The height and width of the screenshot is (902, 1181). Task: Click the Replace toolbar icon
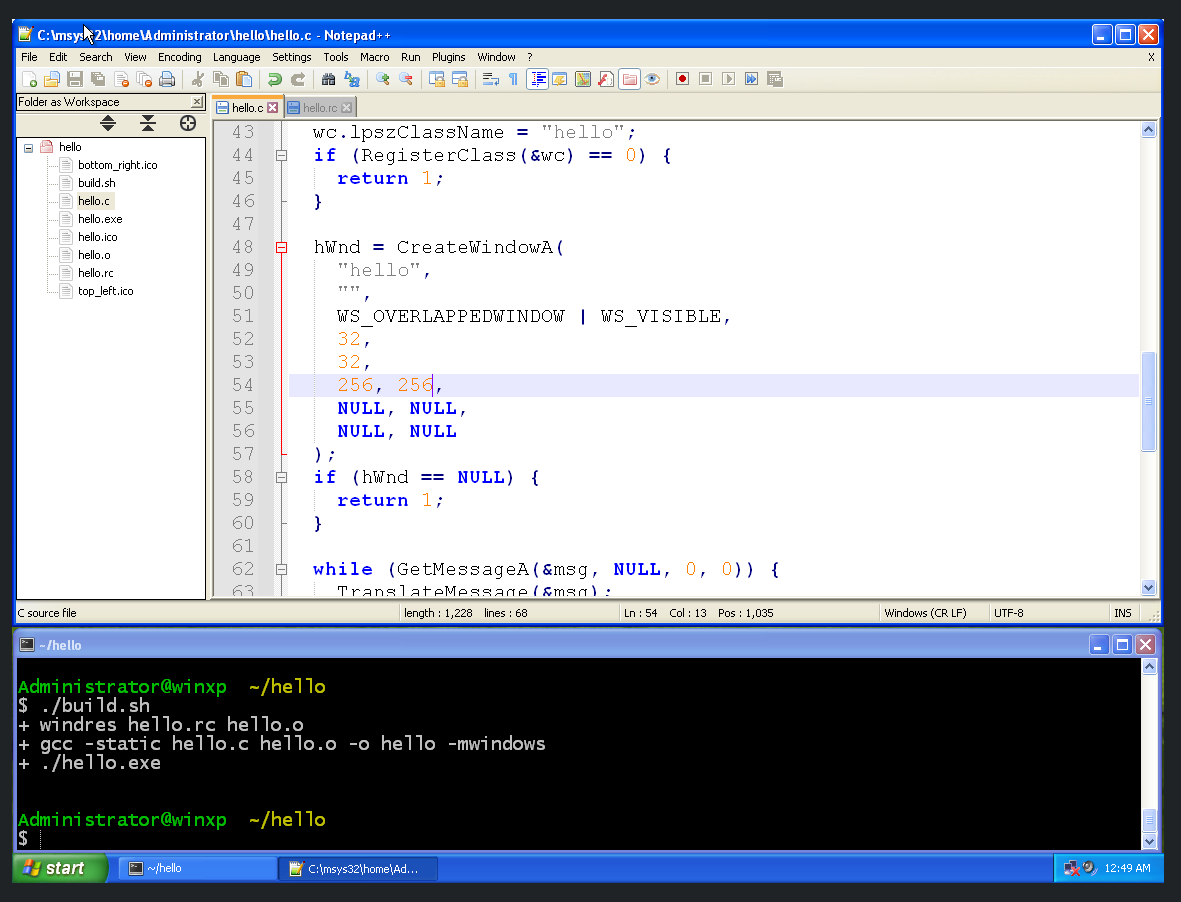coord(352,79)
